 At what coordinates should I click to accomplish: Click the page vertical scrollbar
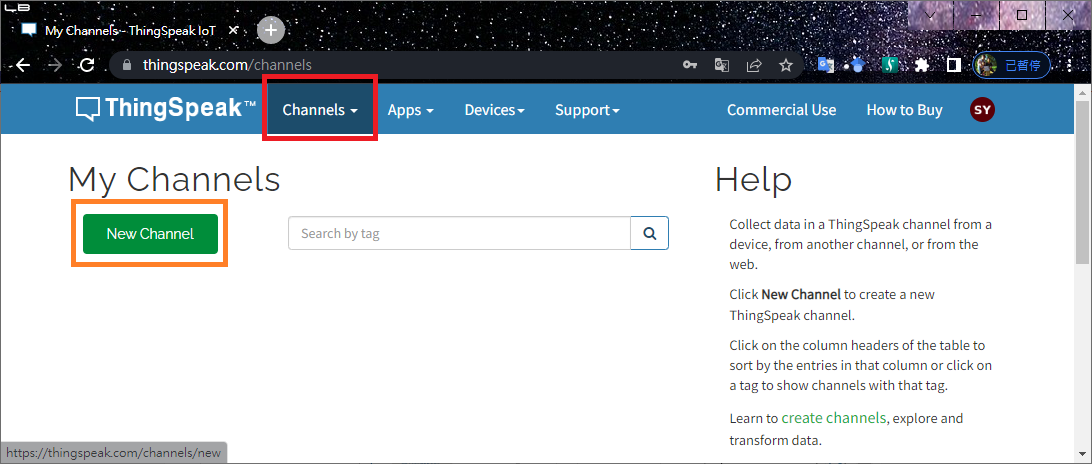click(1083, 183)
